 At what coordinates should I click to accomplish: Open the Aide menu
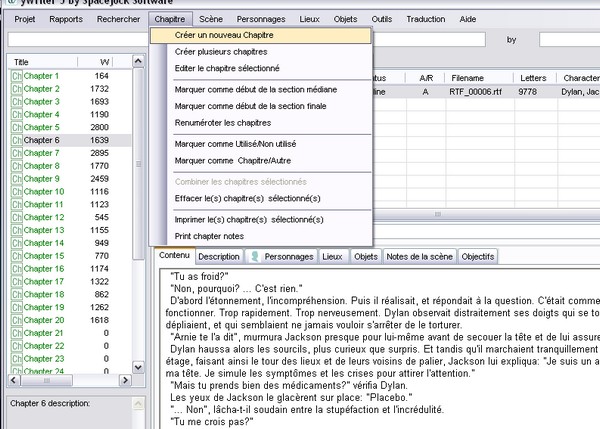[468, 19]
